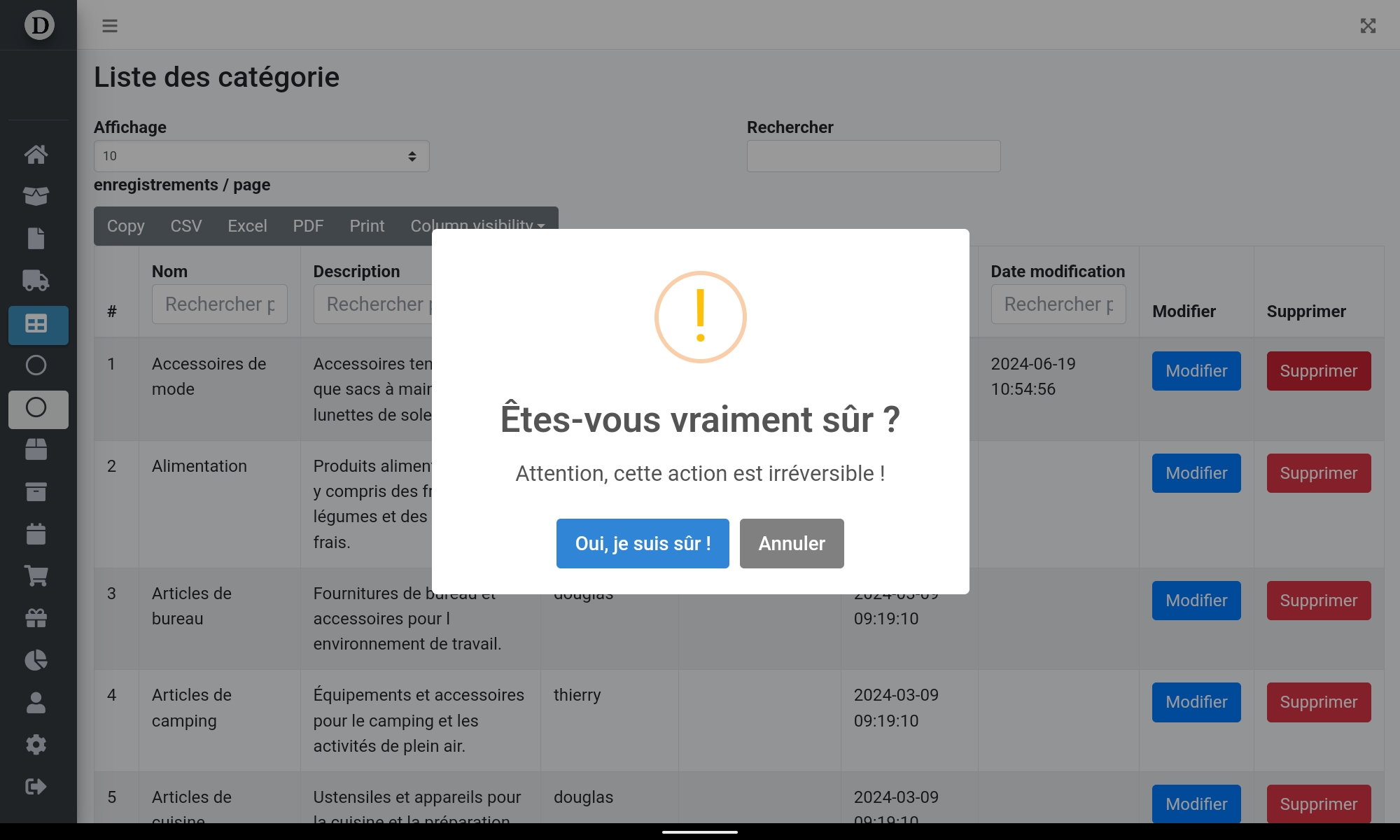
Task: Click the Rechercher search field
Action: click(x=873, y=156)
